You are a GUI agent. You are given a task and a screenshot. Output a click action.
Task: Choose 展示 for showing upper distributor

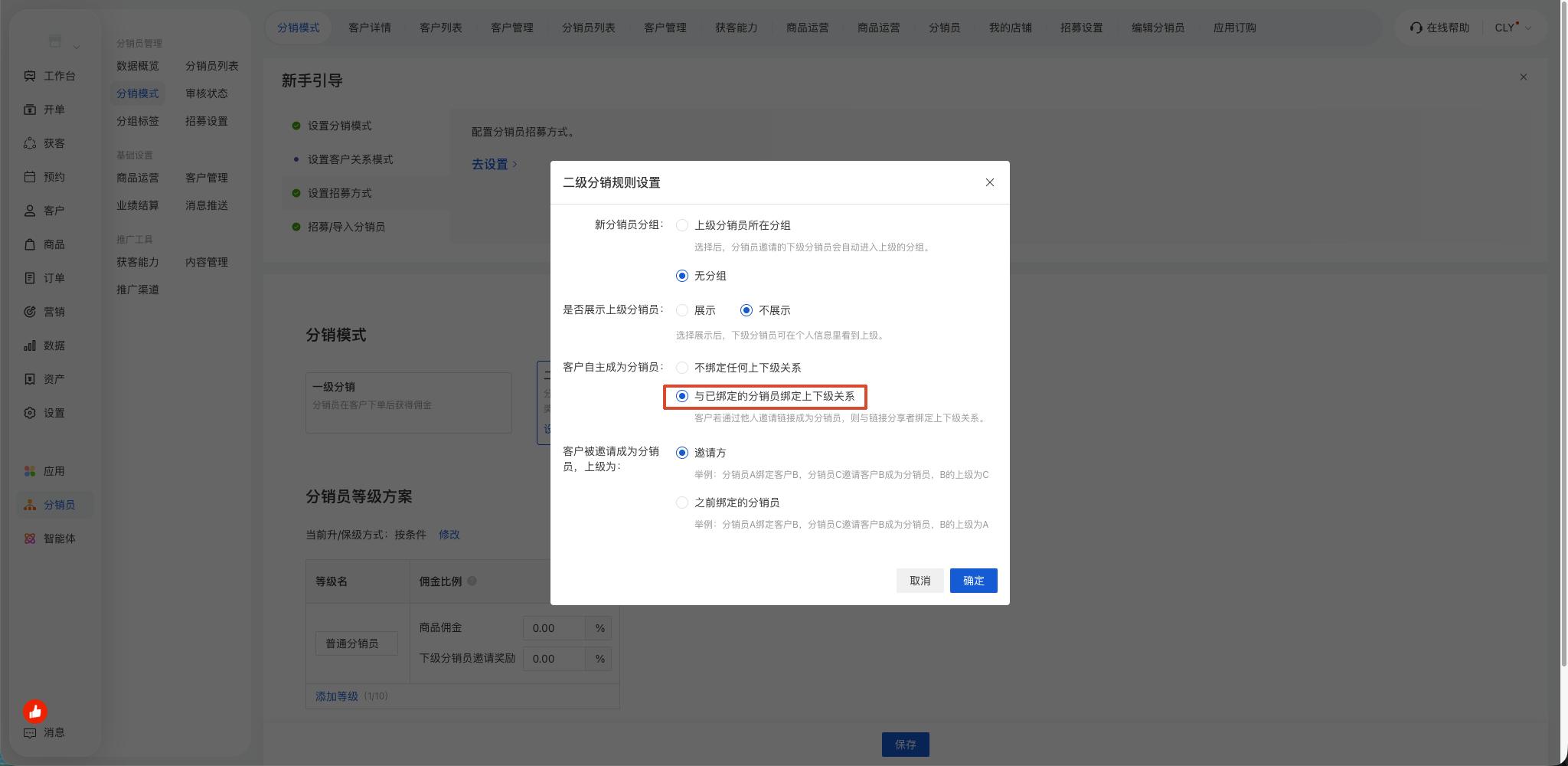[682, 310]
